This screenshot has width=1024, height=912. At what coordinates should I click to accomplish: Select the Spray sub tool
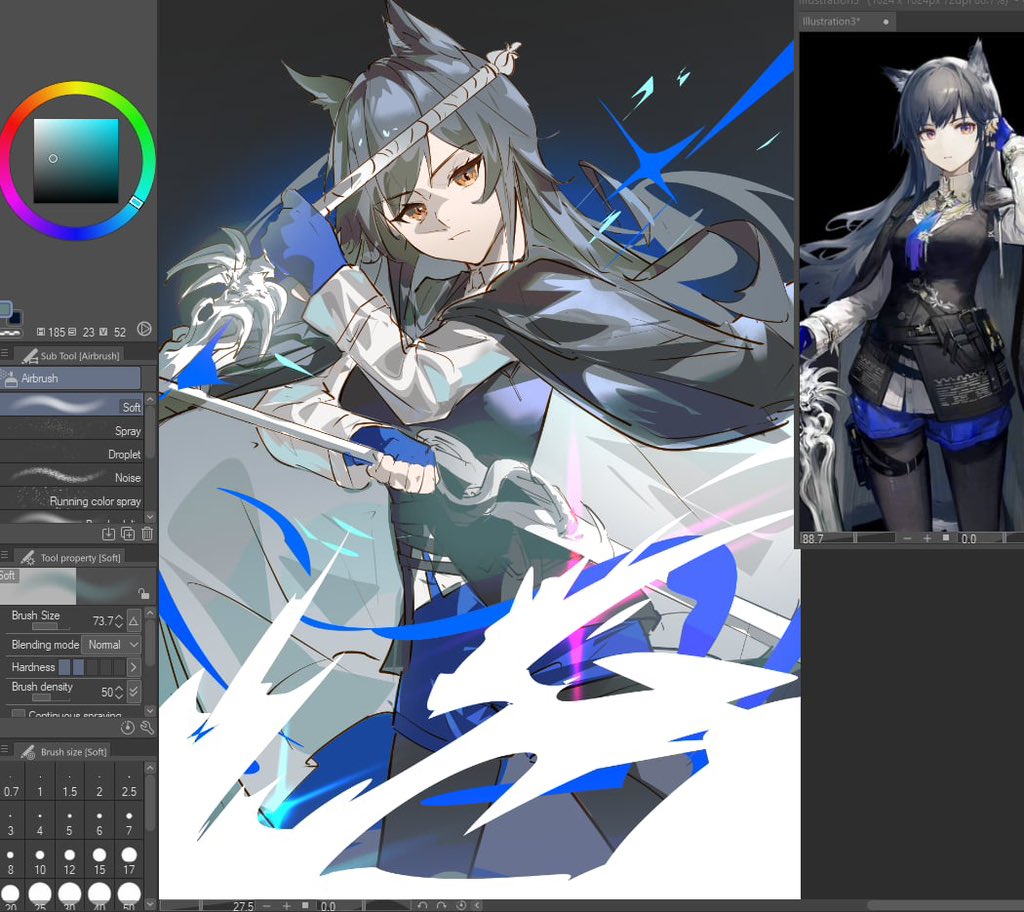71,431
